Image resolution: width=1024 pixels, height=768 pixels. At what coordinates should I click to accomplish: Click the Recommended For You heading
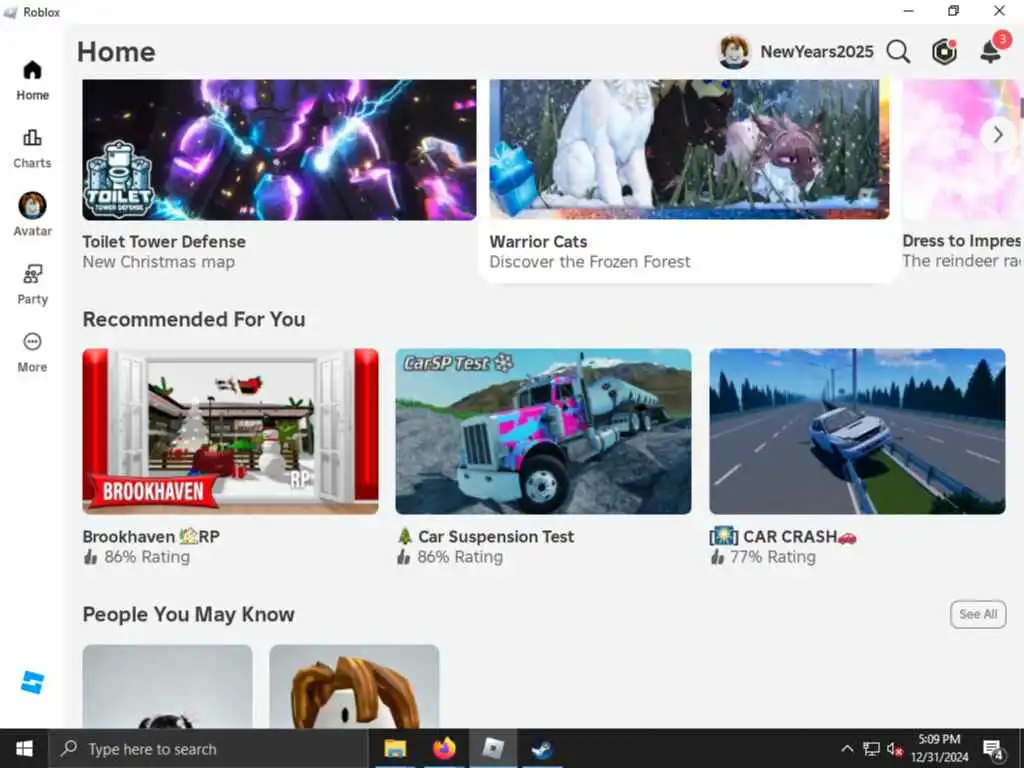tap(194, 319)
